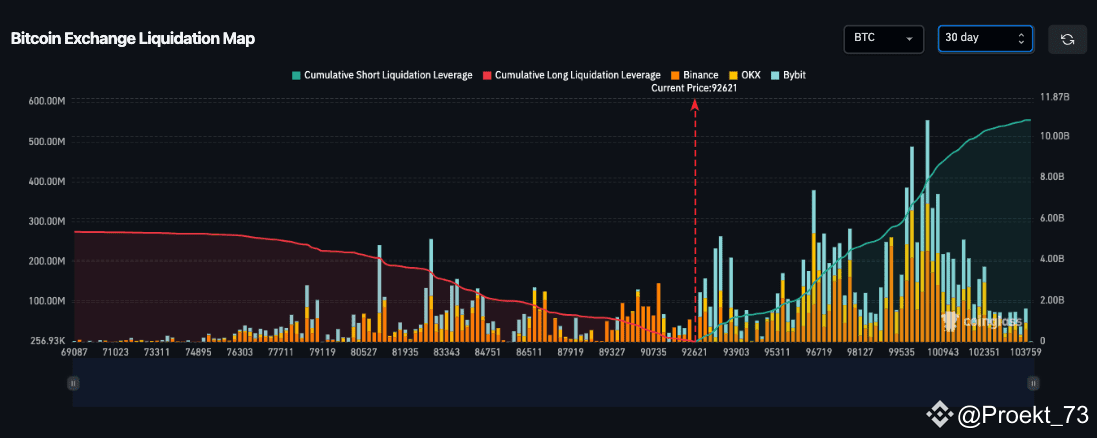Open the 30 day timeframe selector

coord(985,39)
